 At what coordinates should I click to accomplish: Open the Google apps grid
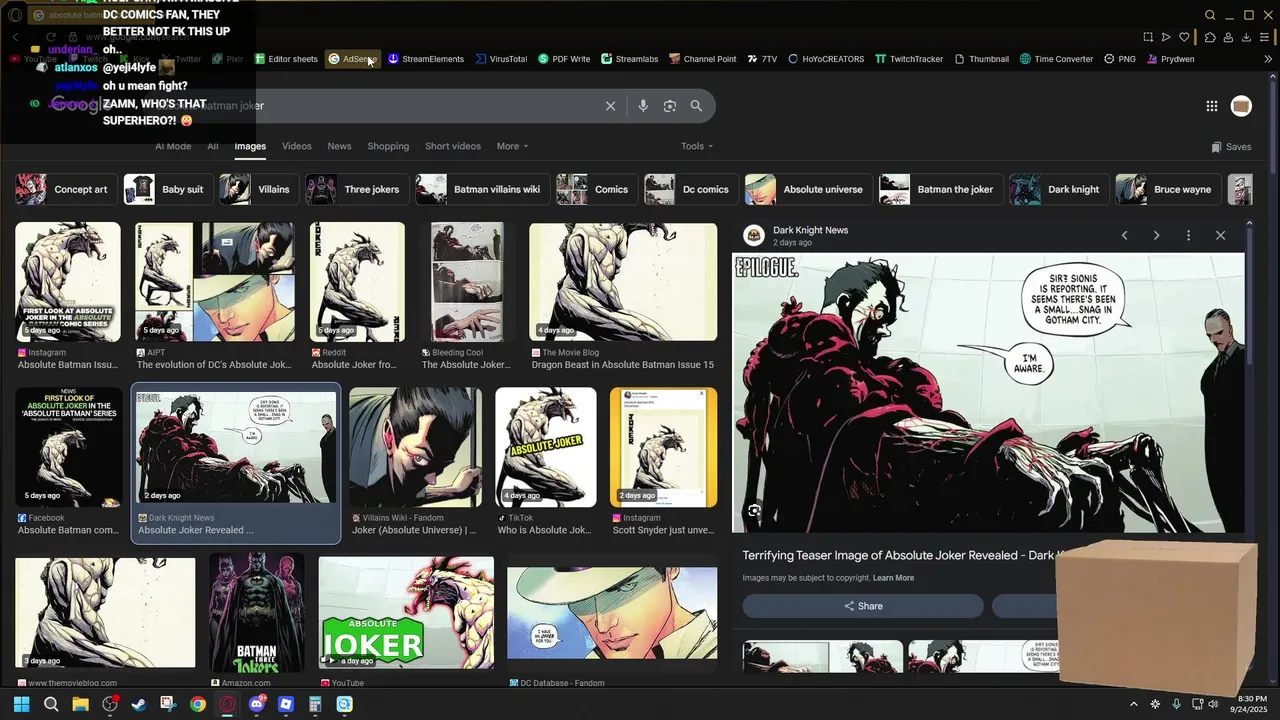pyautogui.click(x=1212, y=106)
